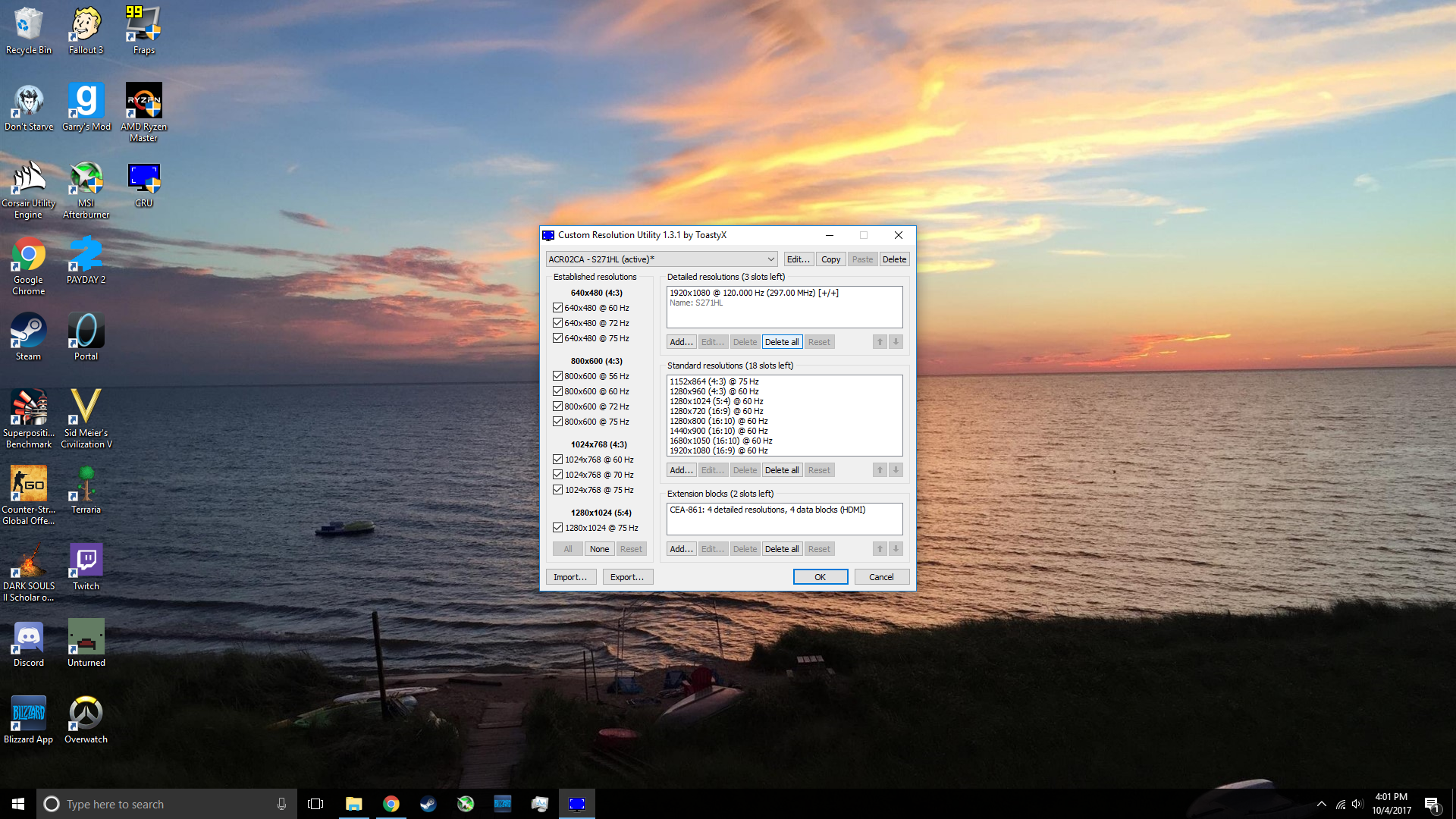Screen dimensions: 1456x819
Task: Select the CEA-861 extension block entry
Action: click(x=767, y=510)
